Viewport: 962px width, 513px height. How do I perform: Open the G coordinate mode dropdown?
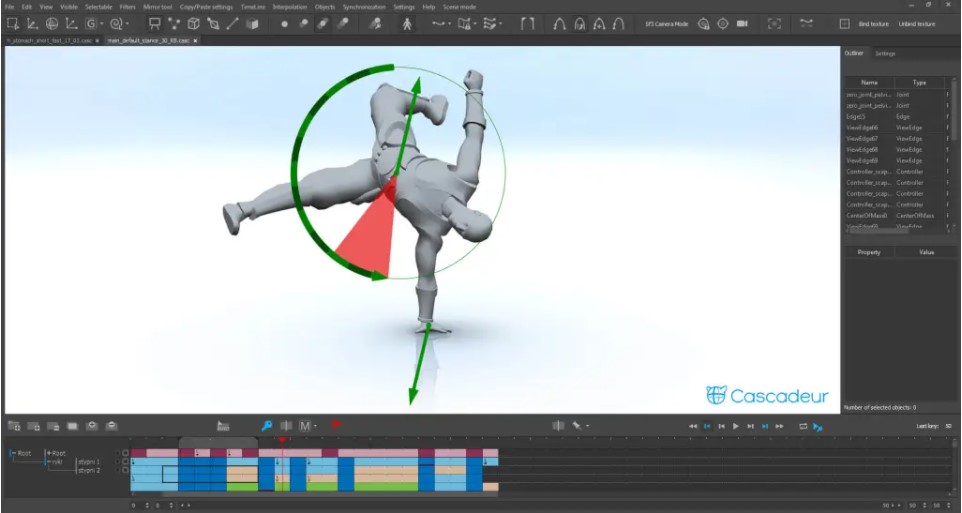coord(93,23)
